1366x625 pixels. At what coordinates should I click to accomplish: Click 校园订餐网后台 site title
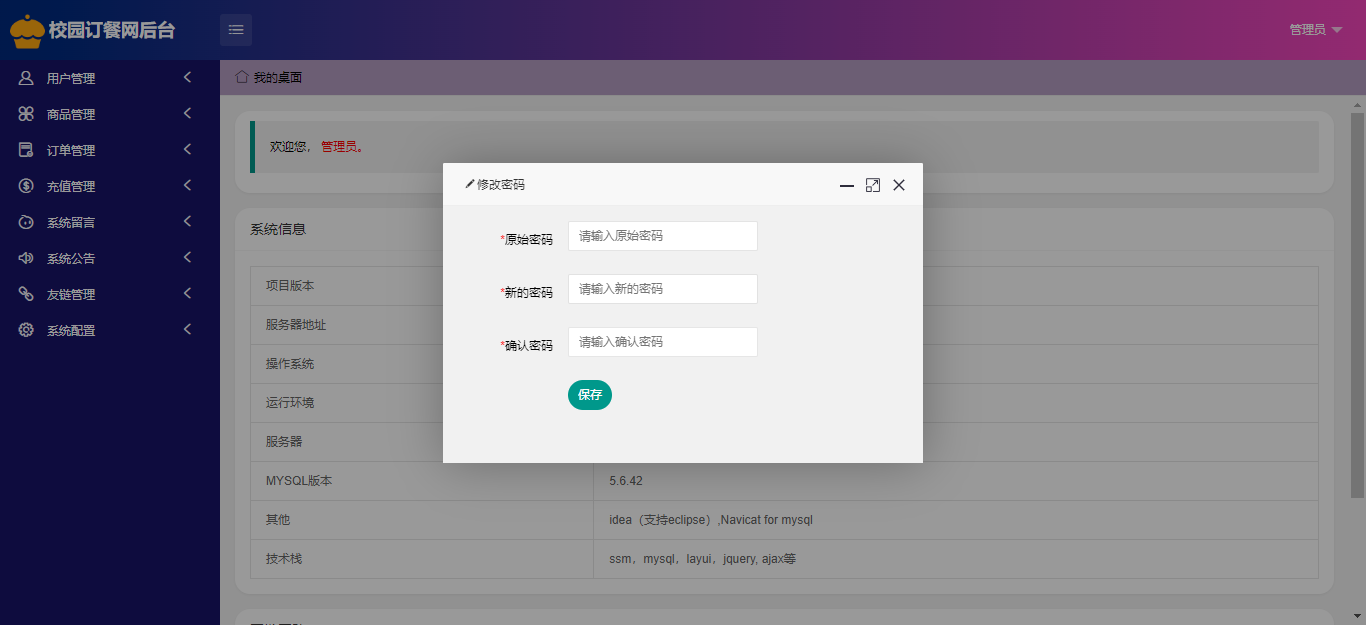[112, 30]
